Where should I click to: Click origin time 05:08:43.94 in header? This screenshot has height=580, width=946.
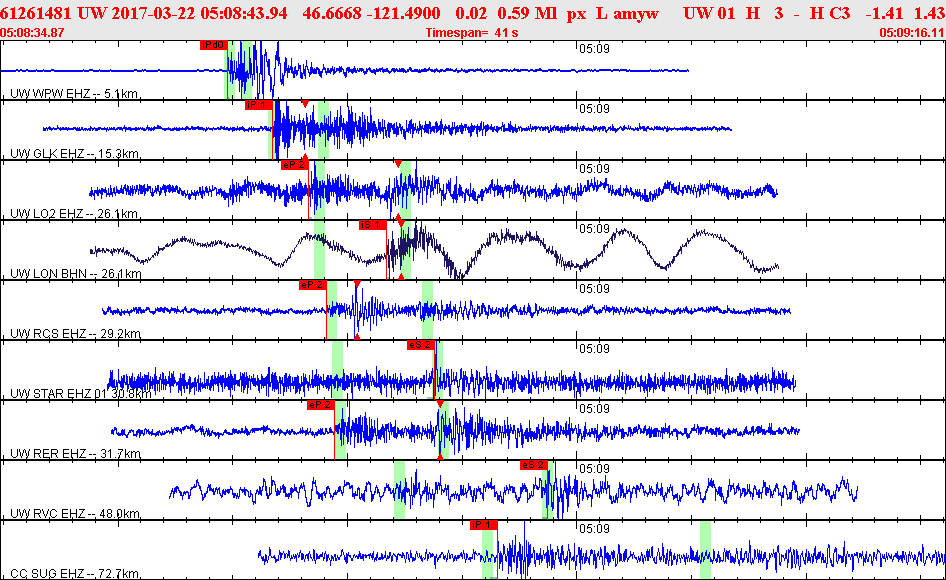[242, 13]
